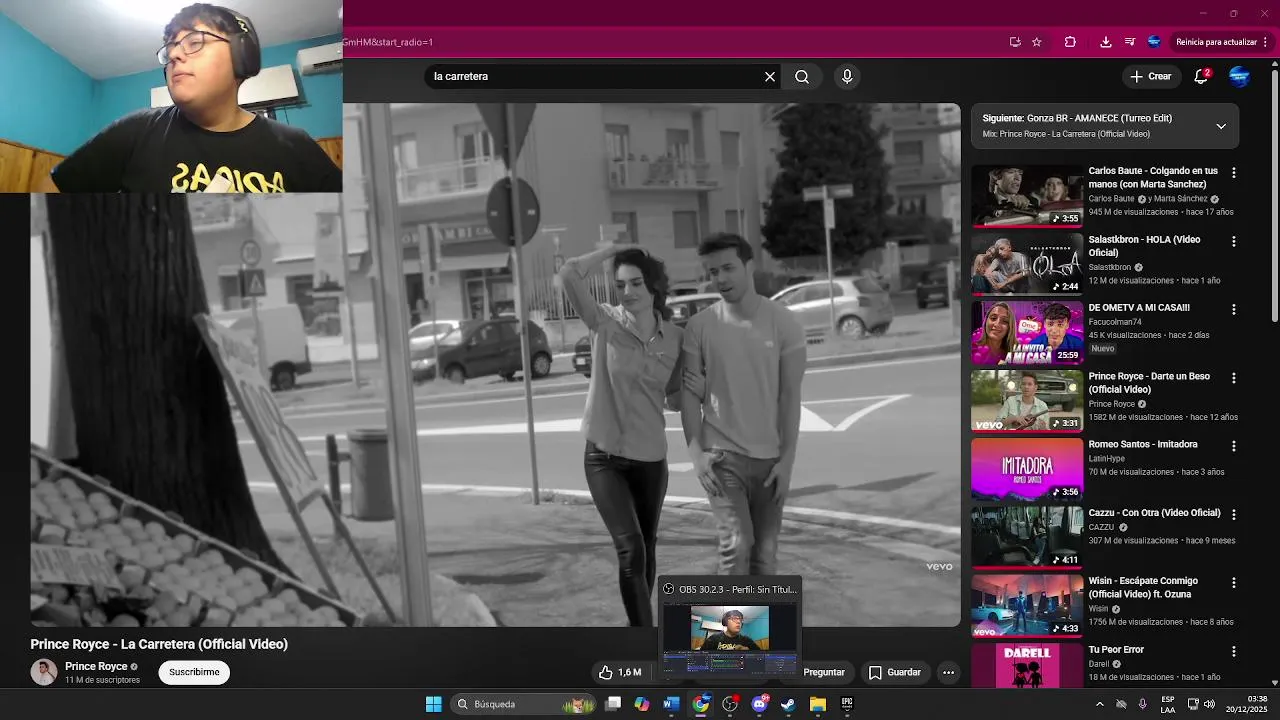Switch to Chrome in the taskbar
The image size is (1280, 720).
[701, 704]
